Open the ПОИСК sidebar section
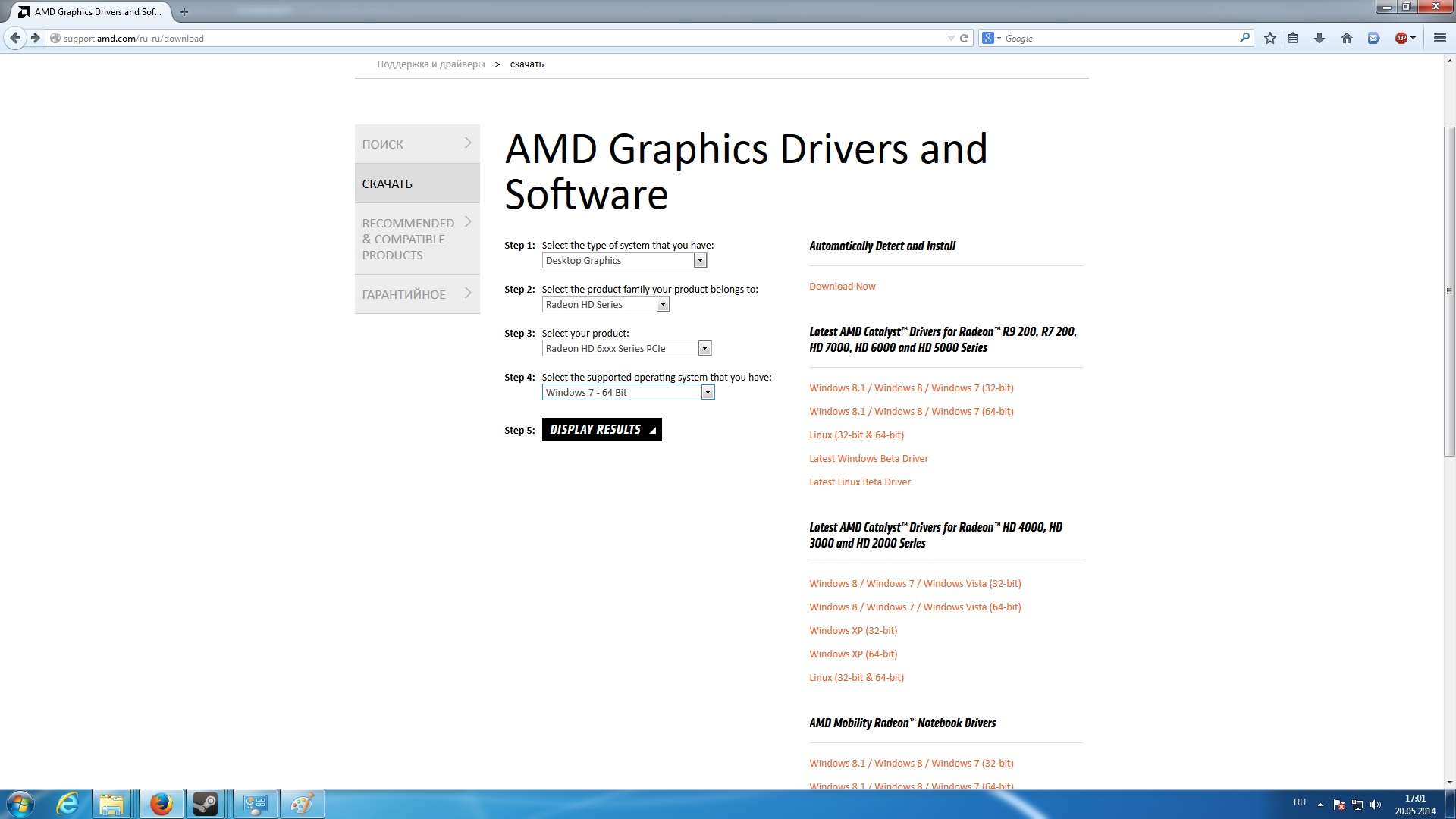The image size is (1456, 819). click(417, 144)
